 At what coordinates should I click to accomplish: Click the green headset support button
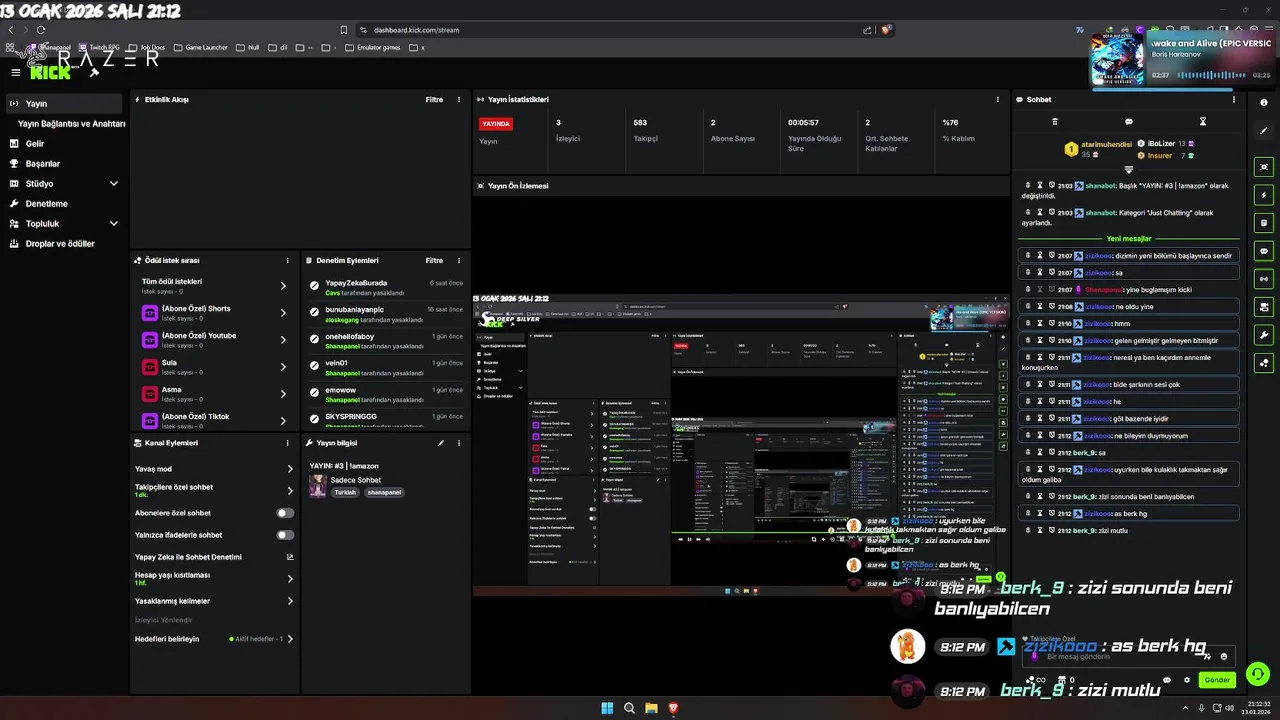pos(1258,675)
